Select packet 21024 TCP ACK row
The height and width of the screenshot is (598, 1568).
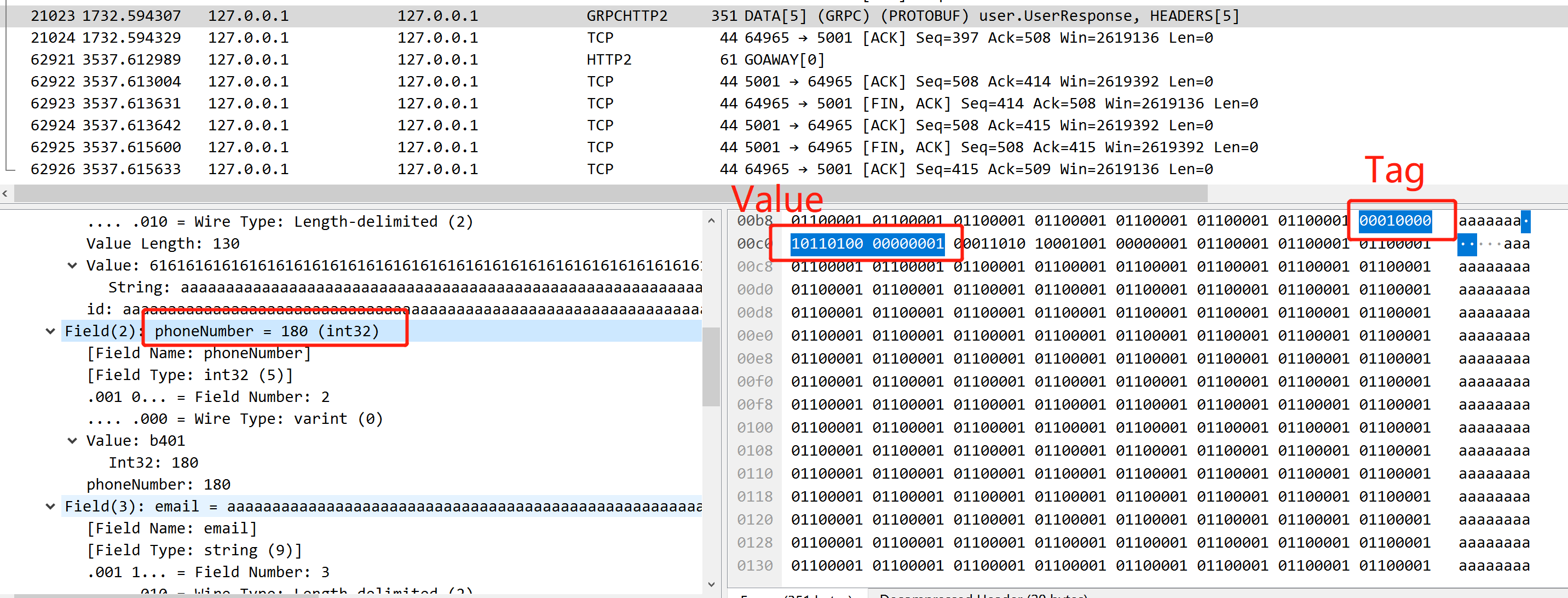click(784, 38)
